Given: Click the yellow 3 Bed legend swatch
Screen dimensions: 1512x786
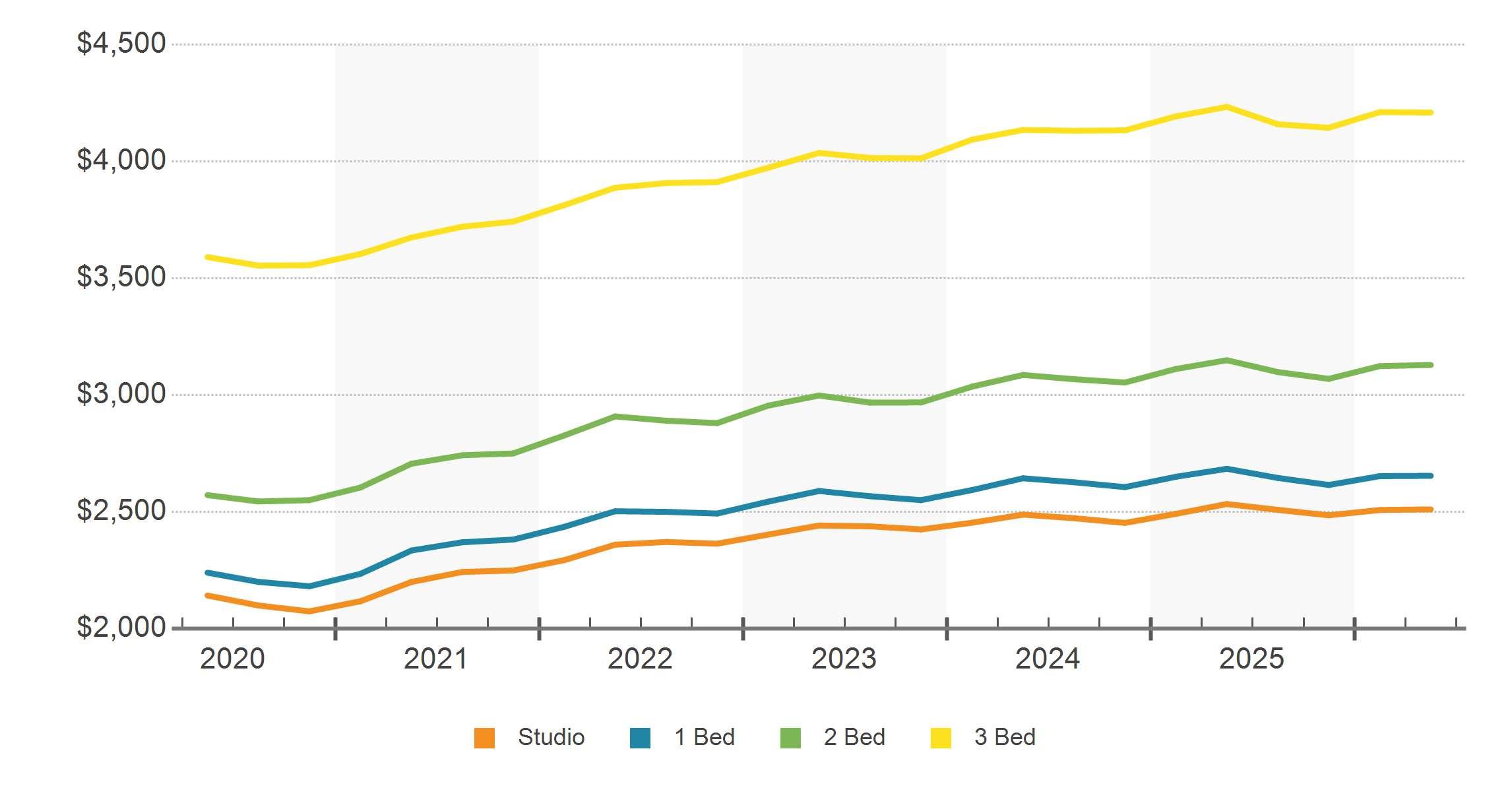Looking at the screenshot, I should (x=941, y=738).
